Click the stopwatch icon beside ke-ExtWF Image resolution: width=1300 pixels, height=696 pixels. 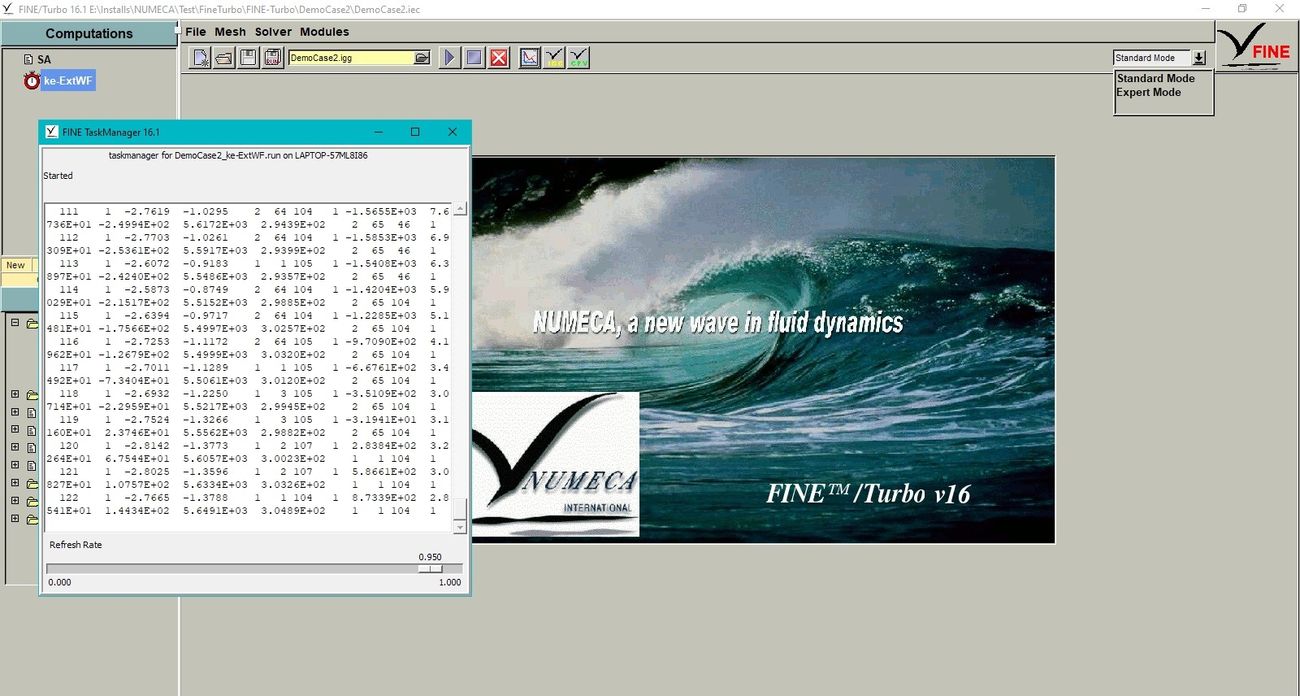click(x=31, y=81)
